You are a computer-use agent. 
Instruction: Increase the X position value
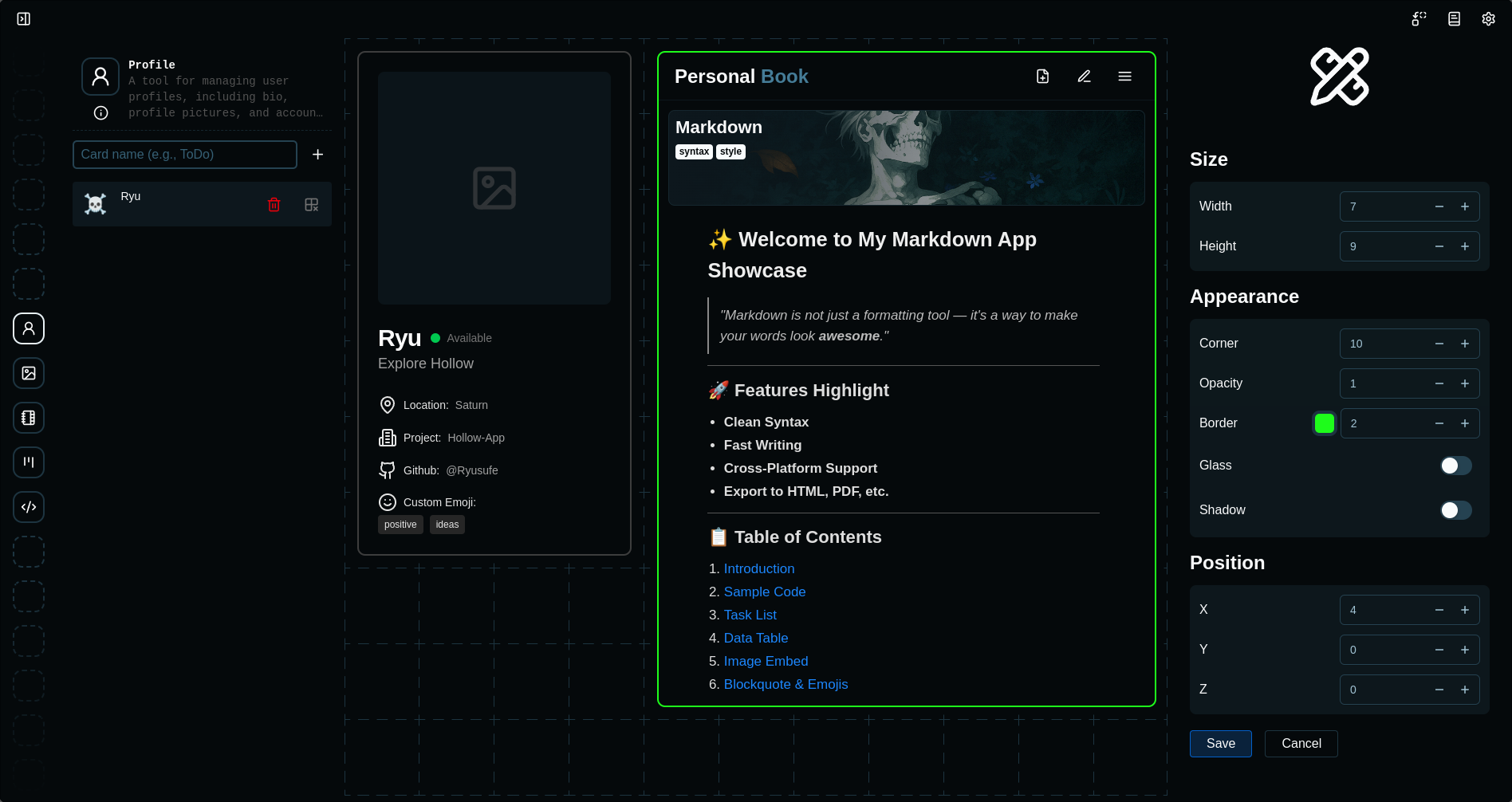(x=1465, y=610)
